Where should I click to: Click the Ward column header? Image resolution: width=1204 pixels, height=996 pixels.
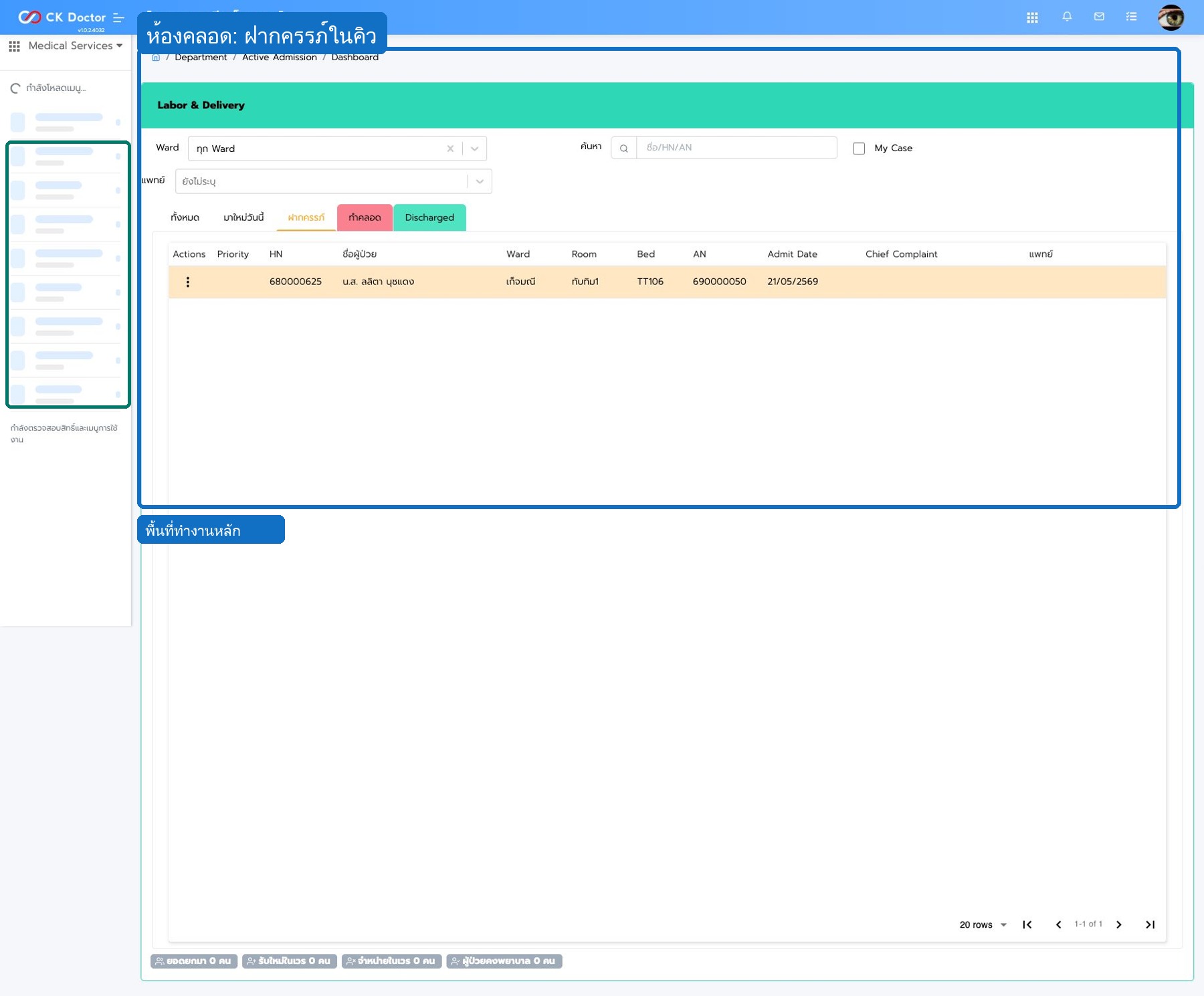point(518,254)
